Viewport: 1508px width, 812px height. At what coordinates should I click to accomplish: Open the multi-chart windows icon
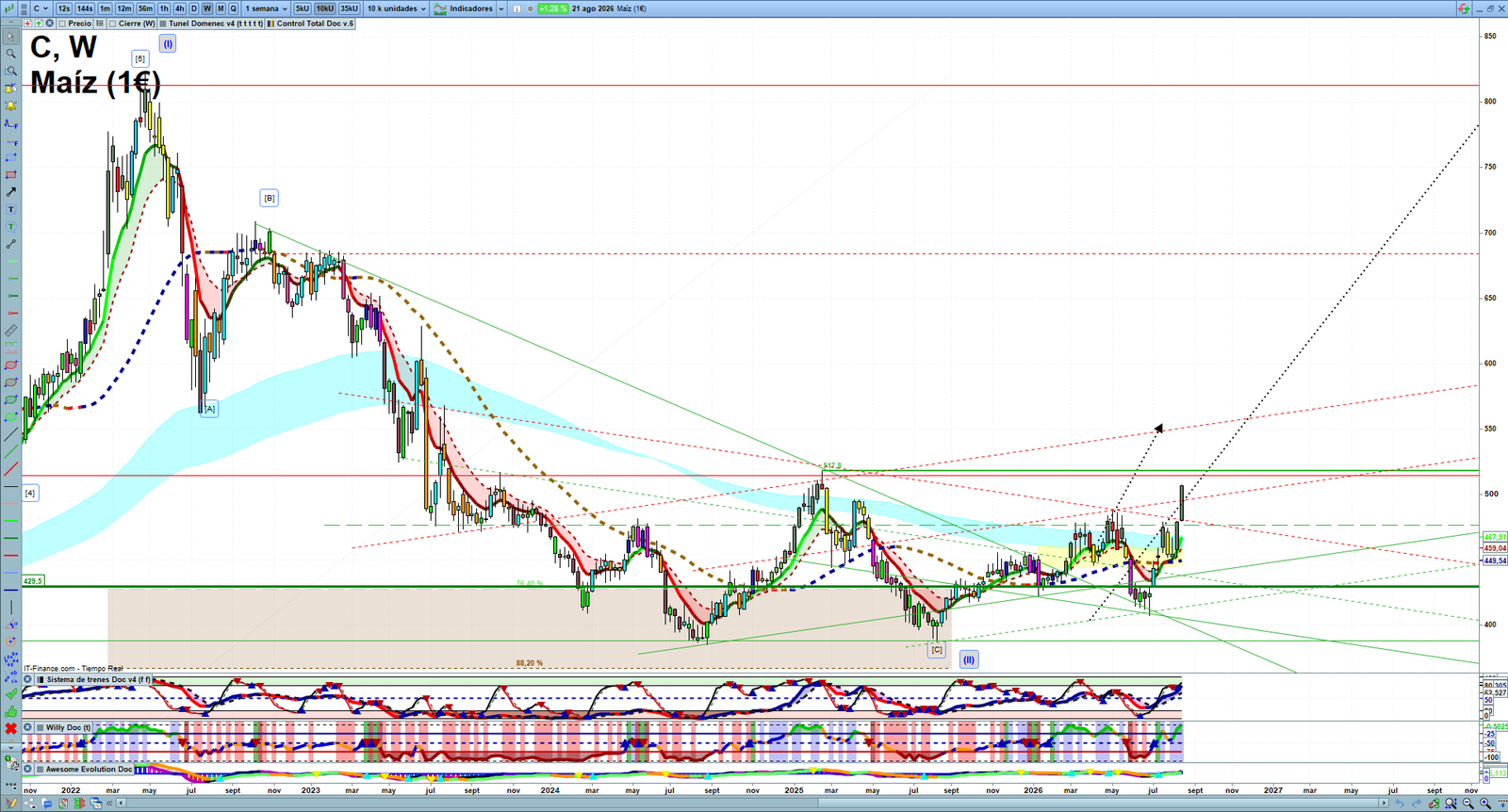(96, 804)
